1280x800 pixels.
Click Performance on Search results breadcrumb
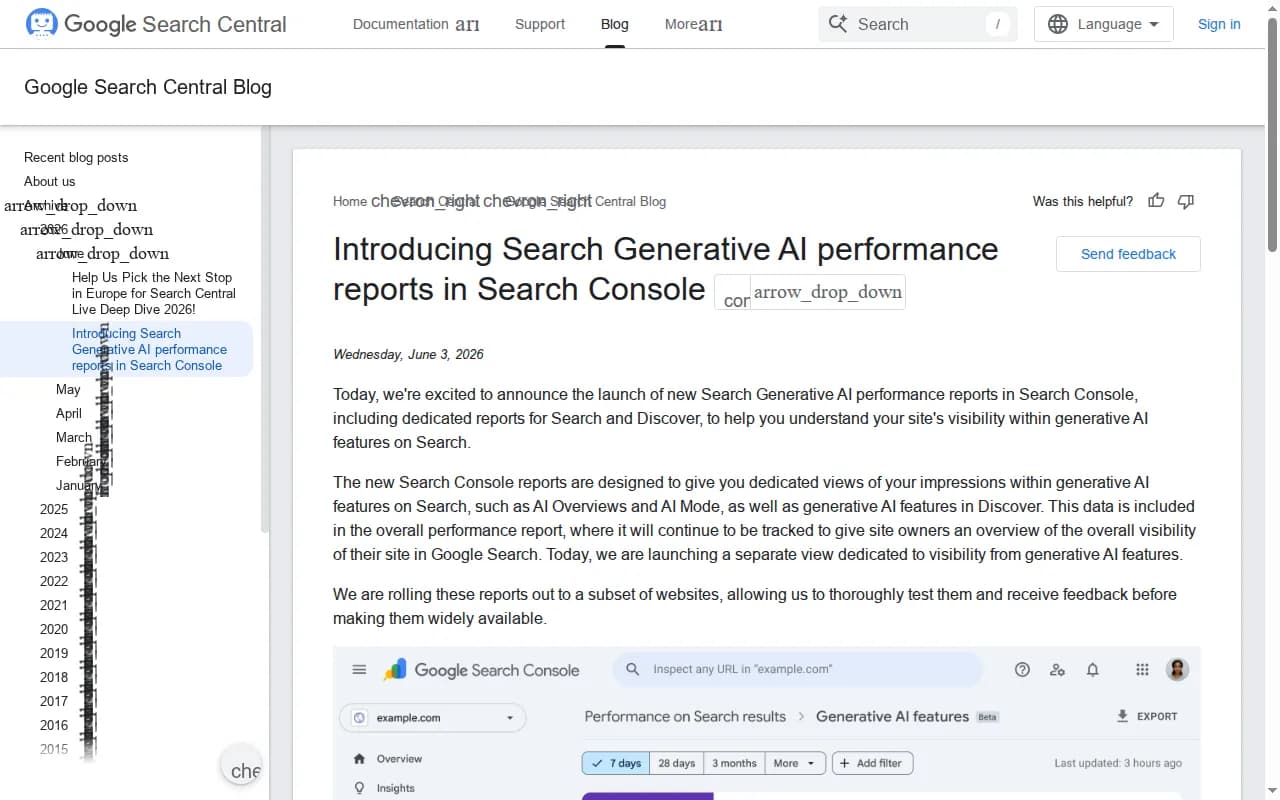point(685,716)
